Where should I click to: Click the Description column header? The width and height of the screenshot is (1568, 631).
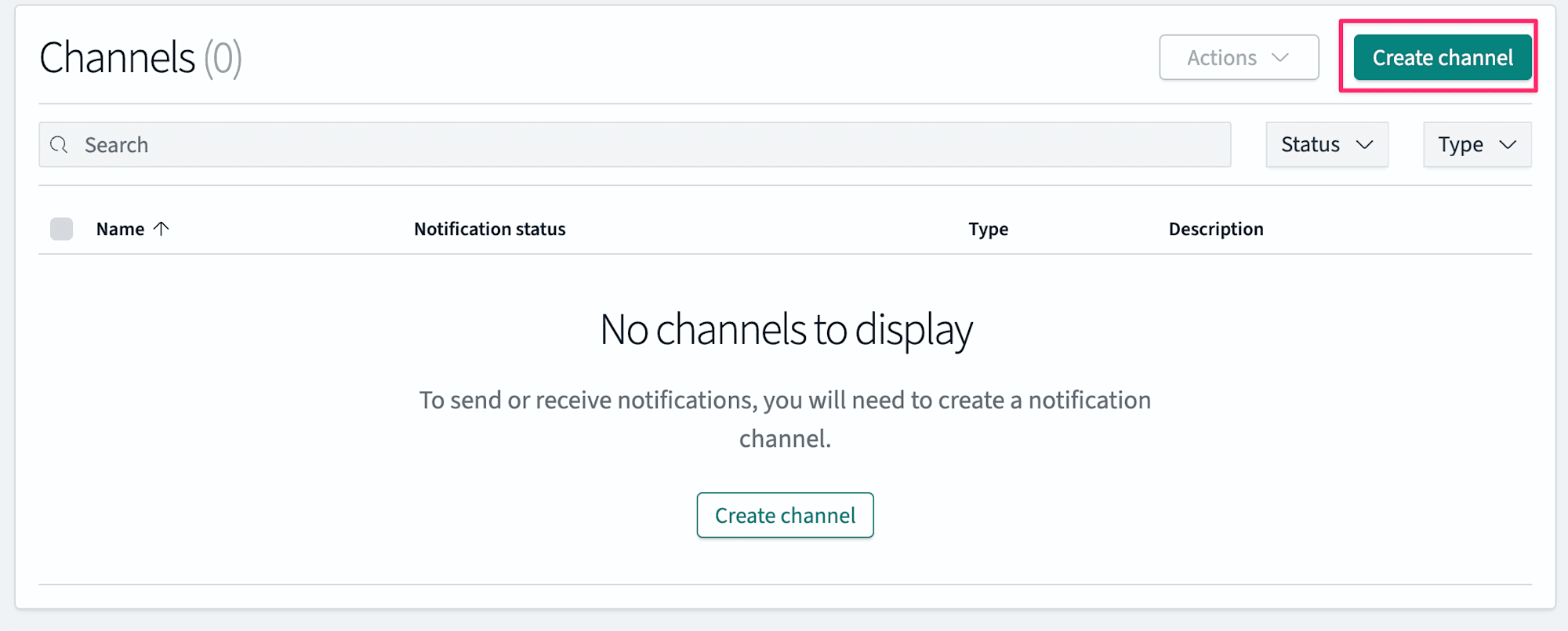(1216, 229)
